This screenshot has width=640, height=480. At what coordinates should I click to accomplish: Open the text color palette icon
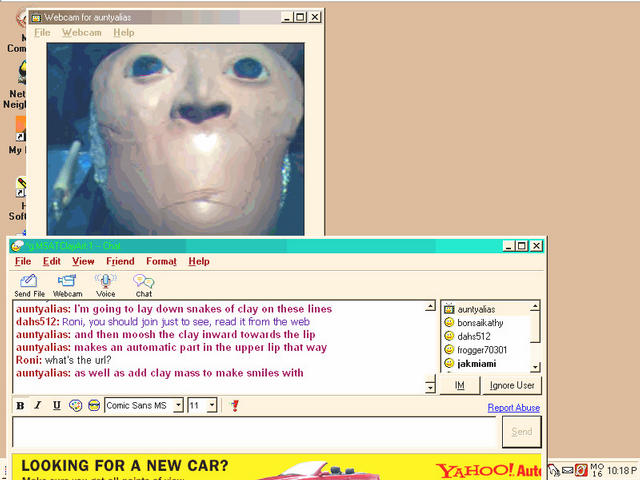click(x=76, y=405)
